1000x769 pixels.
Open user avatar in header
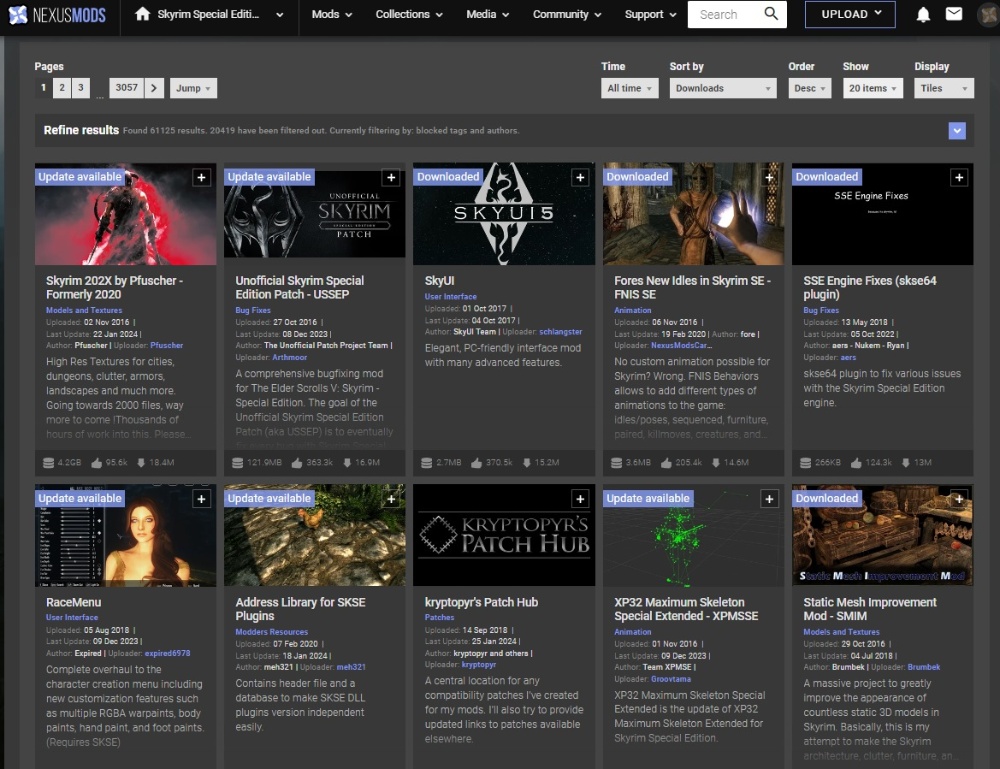pos(989,15)
